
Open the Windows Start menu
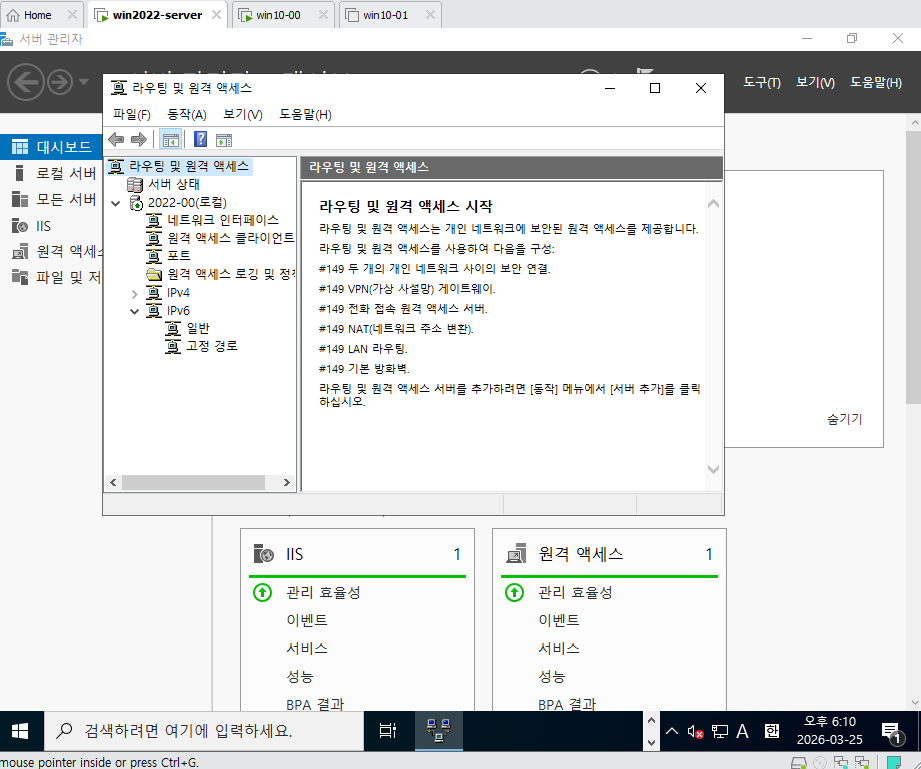[x=21, y=731]
